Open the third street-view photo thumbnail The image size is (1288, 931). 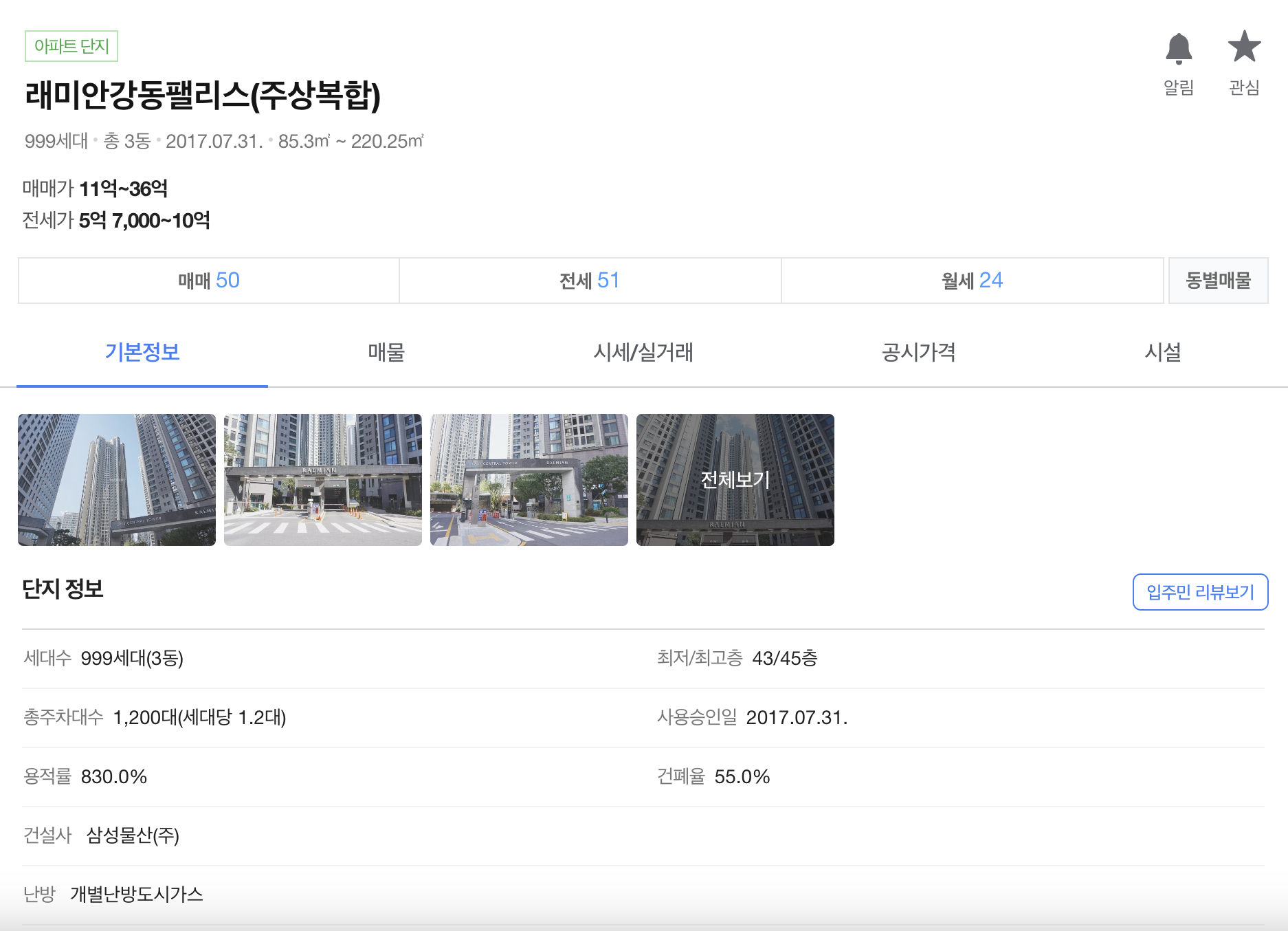click(529, 480)
